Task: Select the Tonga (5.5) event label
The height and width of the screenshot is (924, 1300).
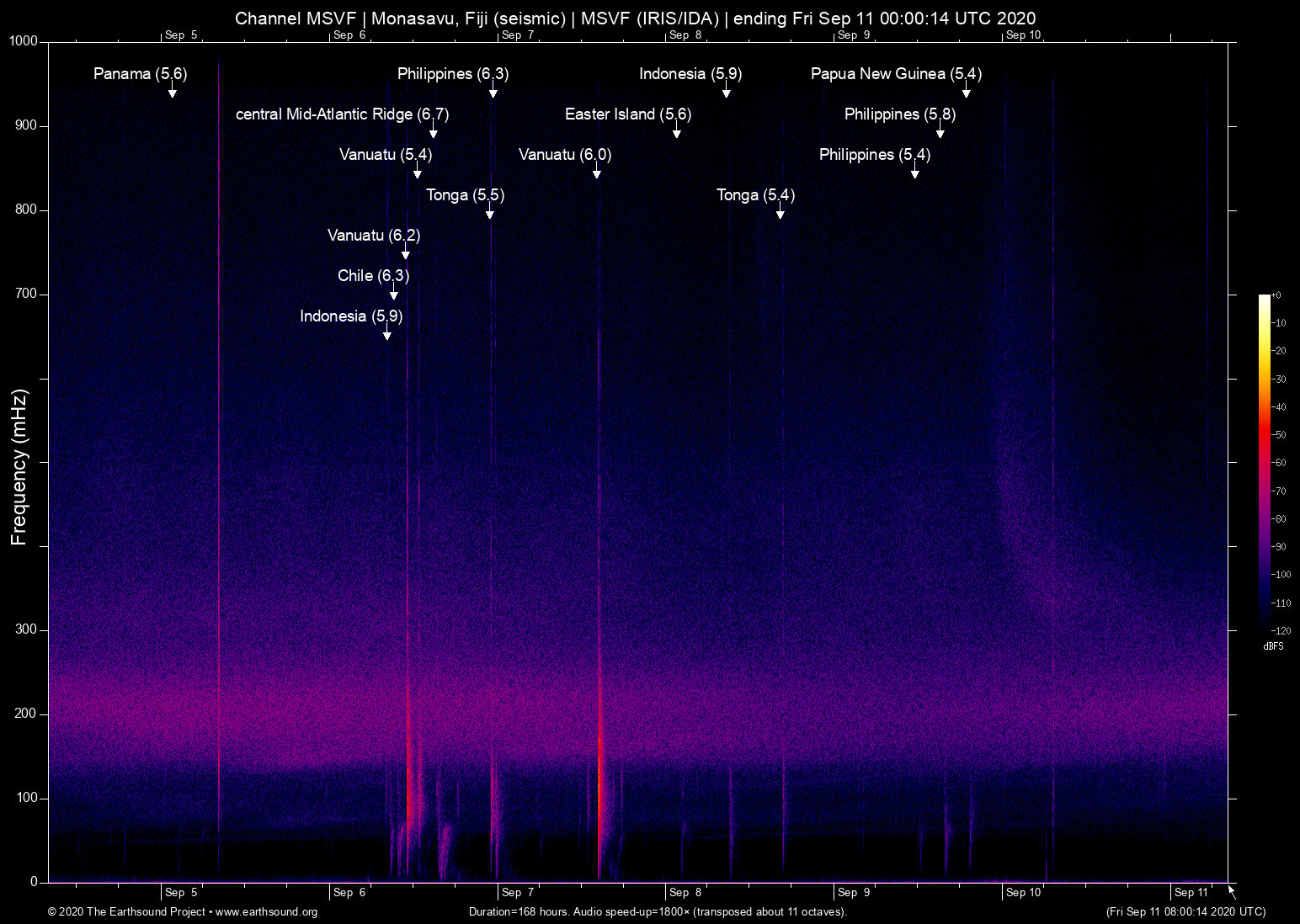Action: click(x=465, y=194)
